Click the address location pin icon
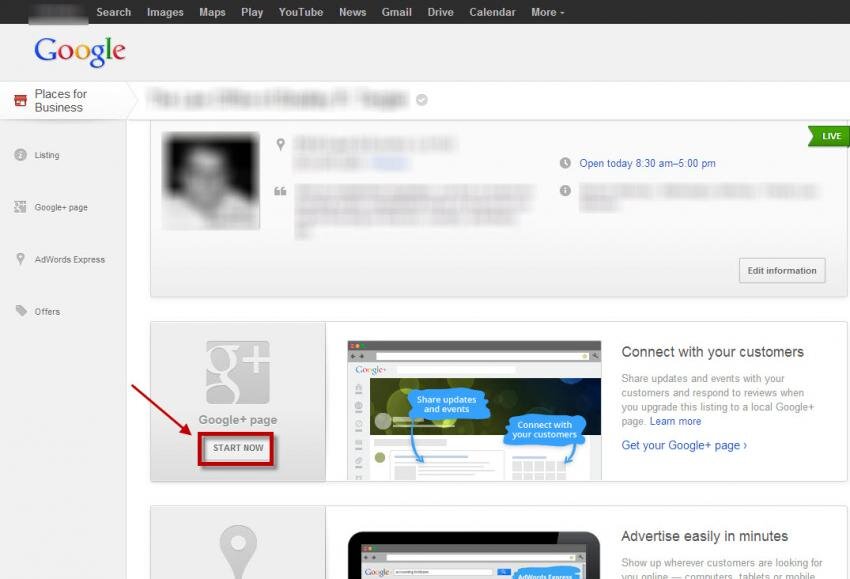Viewport: 850px width, 579px height. 280,145
